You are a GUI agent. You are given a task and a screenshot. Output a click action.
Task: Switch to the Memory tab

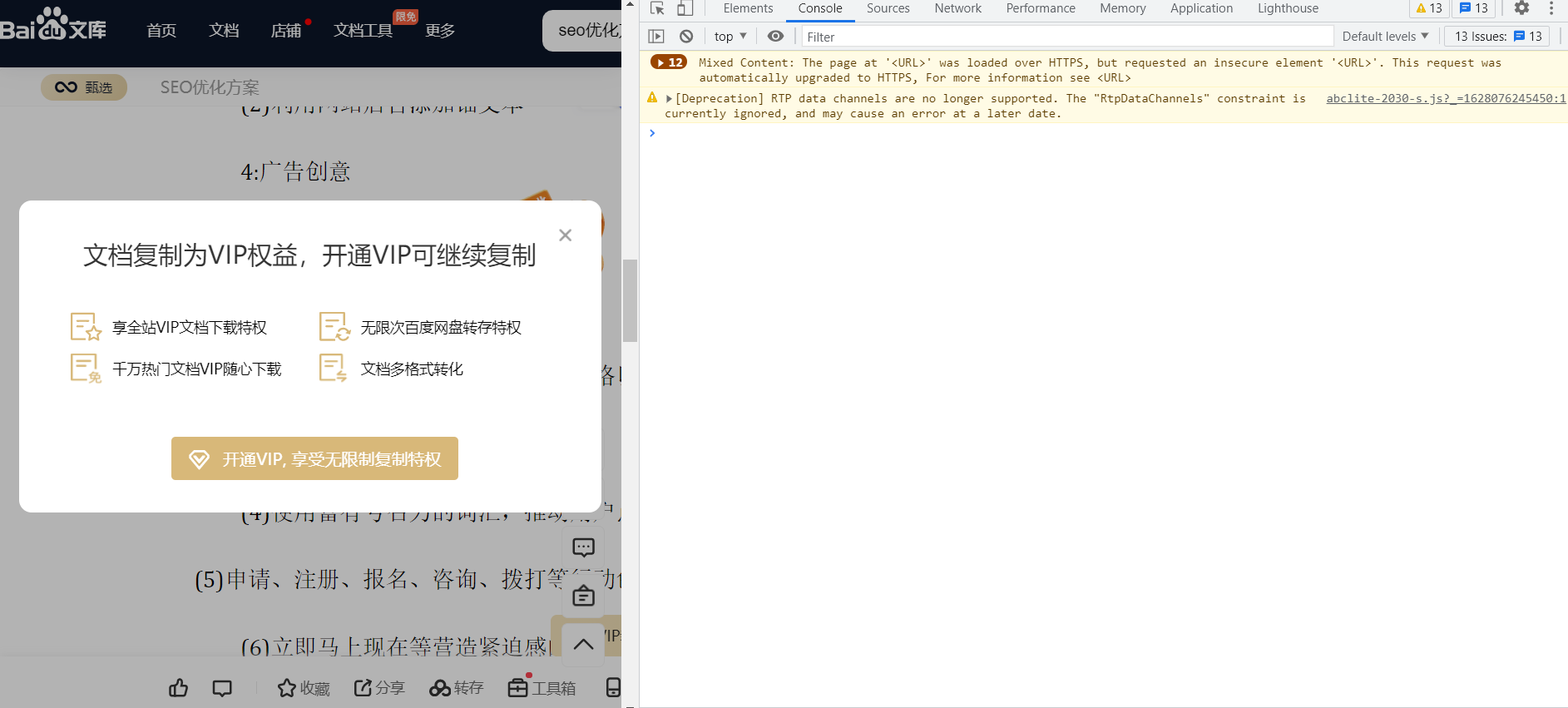click(x=1122, y=8)
